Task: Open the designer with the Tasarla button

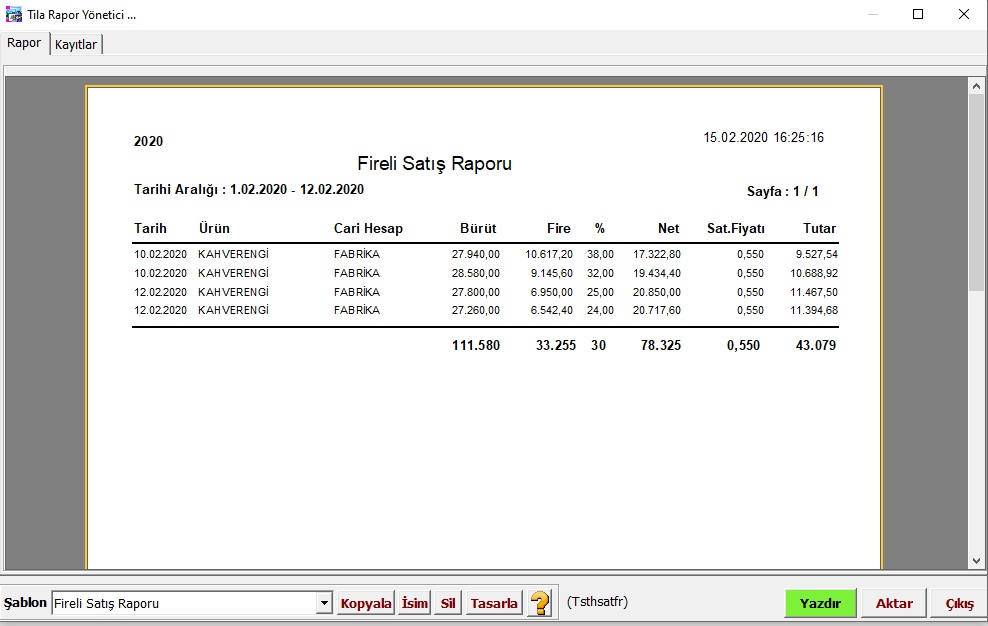Action: click(x=494, y=603)
